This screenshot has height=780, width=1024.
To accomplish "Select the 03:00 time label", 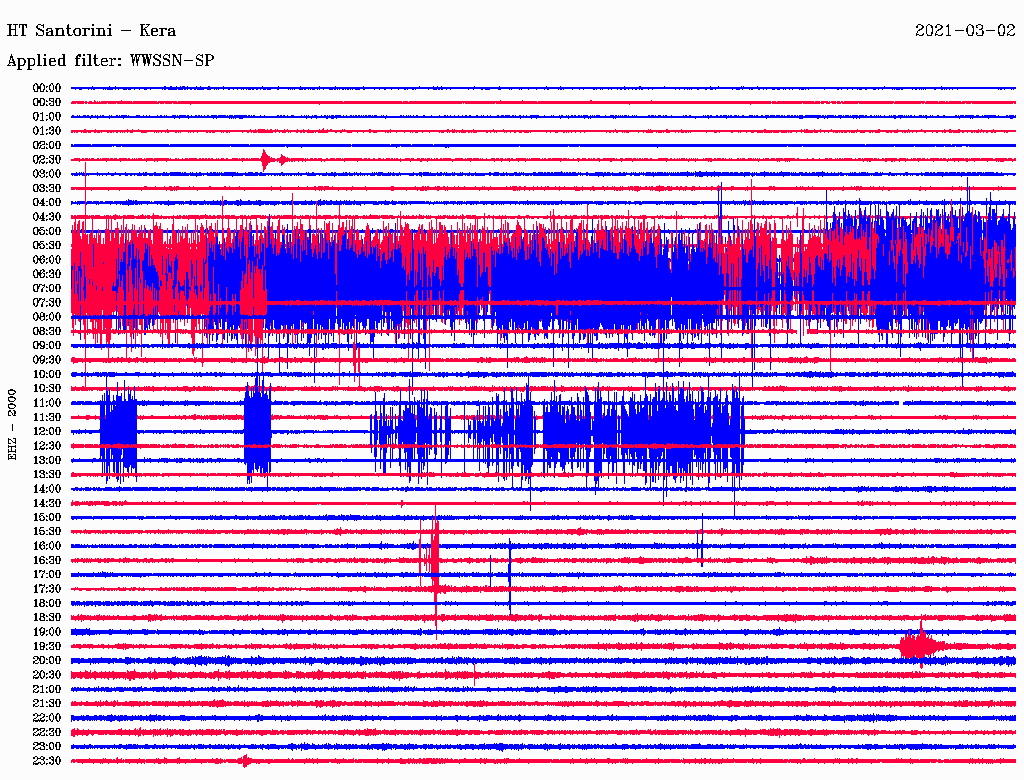I will [47, 174].
